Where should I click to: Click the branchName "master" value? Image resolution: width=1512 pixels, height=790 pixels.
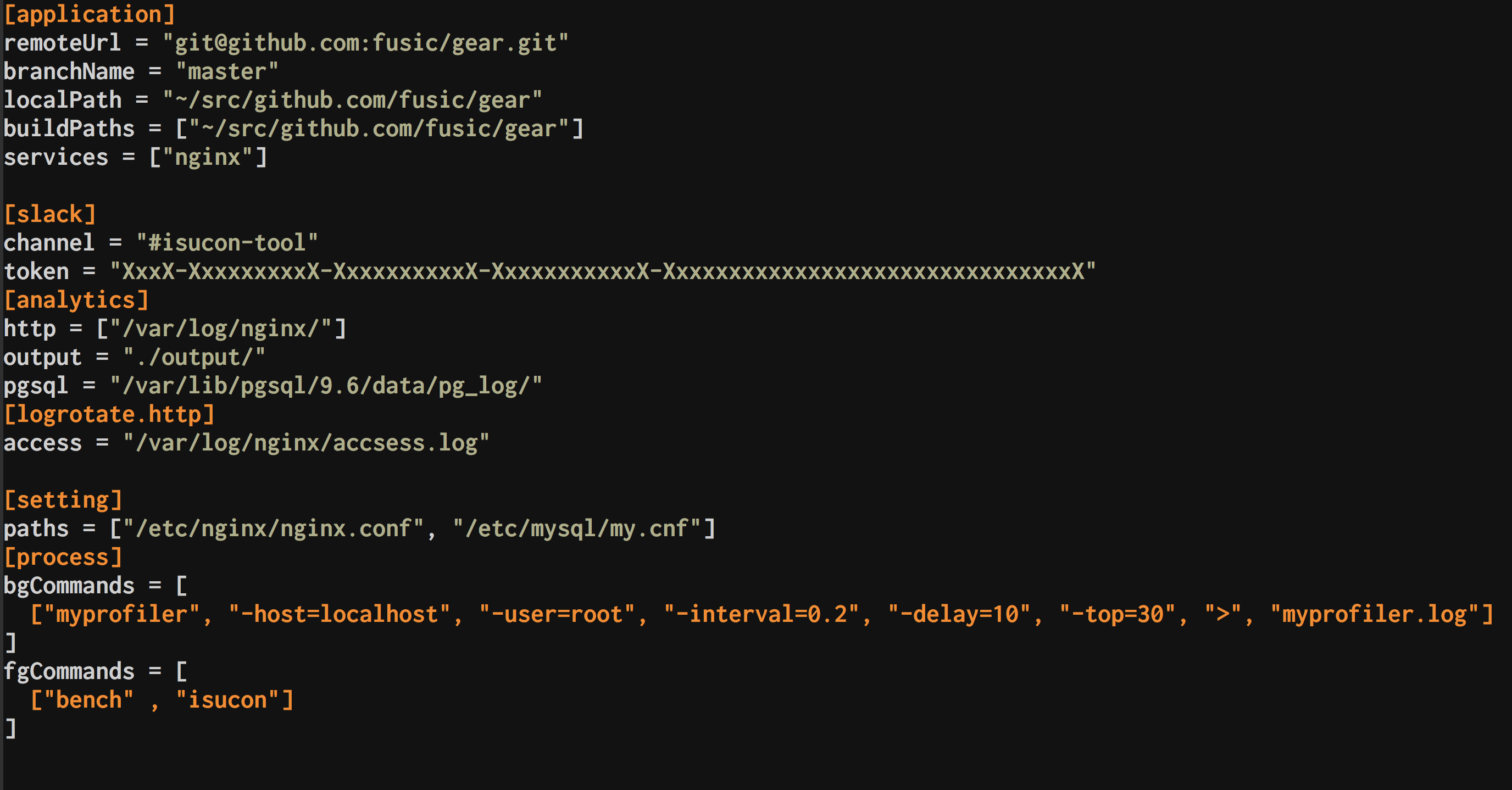coord(226,71)
